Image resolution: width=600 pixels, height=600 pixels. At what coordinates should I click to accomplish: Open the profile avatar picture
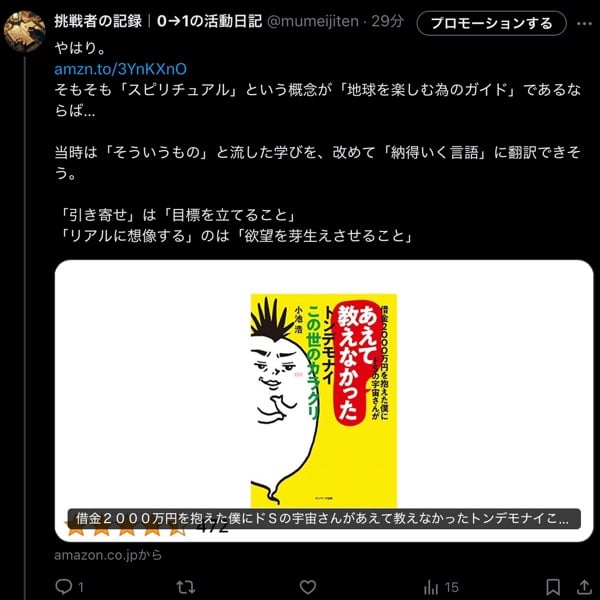point(24,31)
